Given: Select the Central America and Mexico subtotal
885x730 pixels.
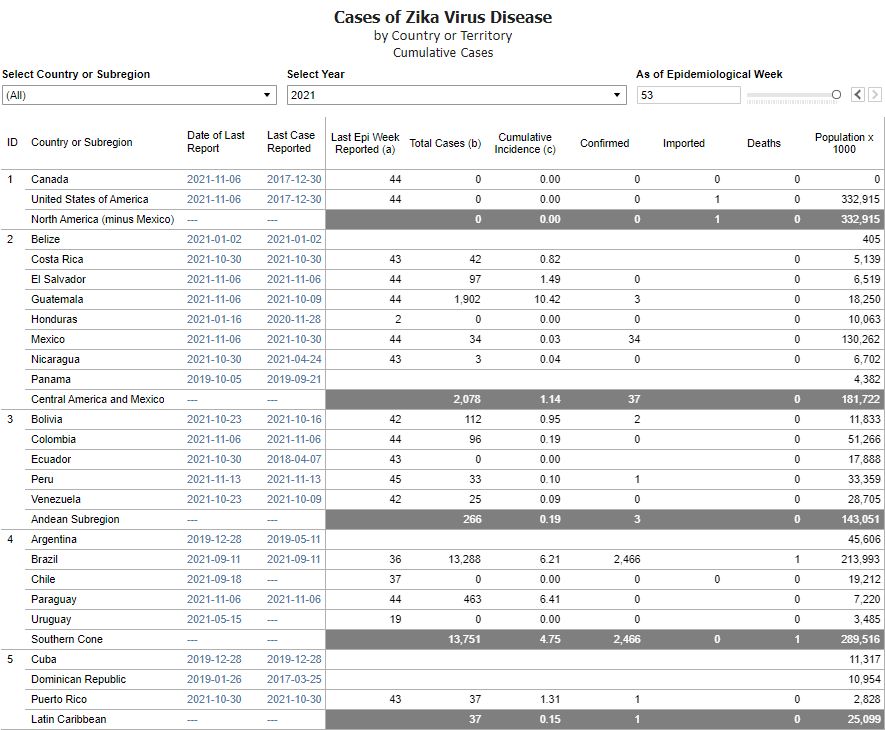Looking at the screenshot, I should [97, 399].
